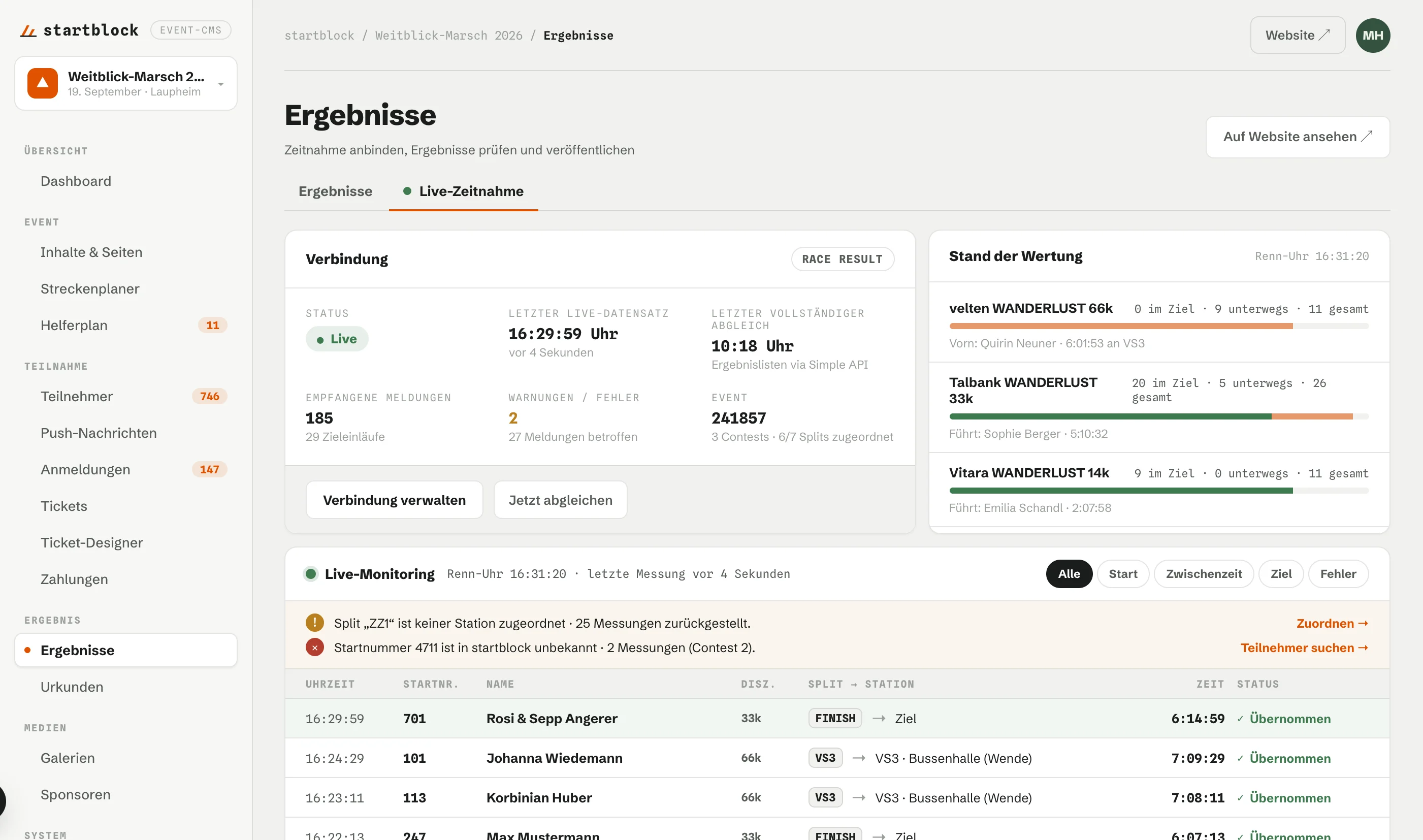Select the Alle filter pill
The width and height of the screenshot is (1423, 840).
click(x=1069, y=573)
